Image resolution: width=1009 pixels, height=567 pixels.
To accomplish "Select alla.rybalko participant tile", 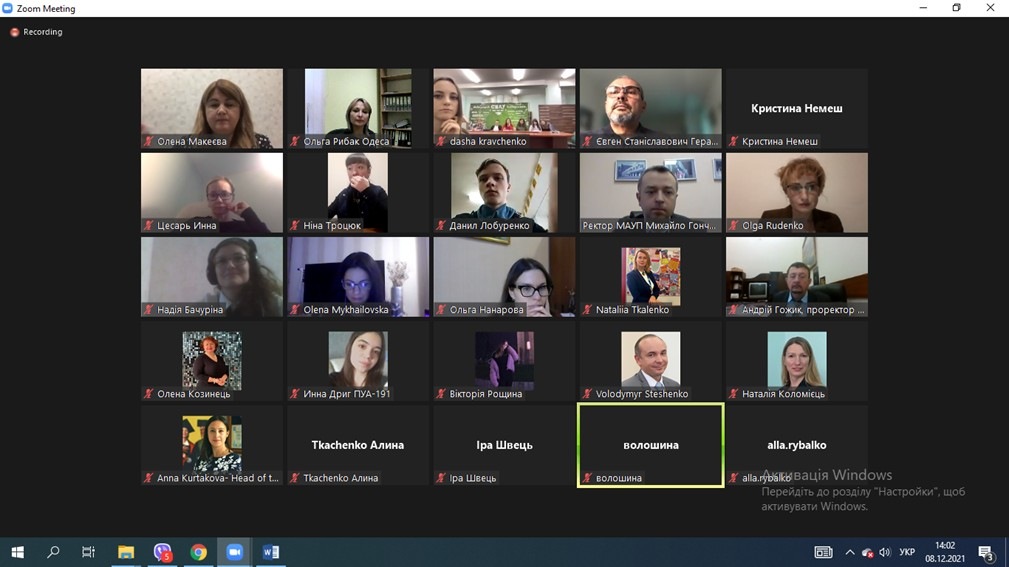I will (x=797, y=445).
